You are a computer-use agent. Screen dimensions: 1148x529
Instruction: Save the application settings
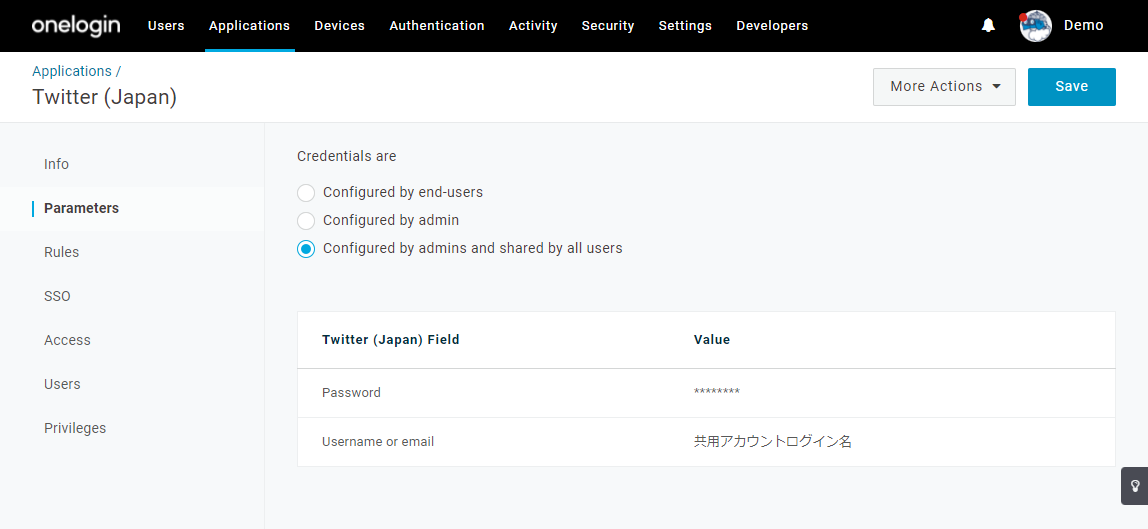point(1071,86)
